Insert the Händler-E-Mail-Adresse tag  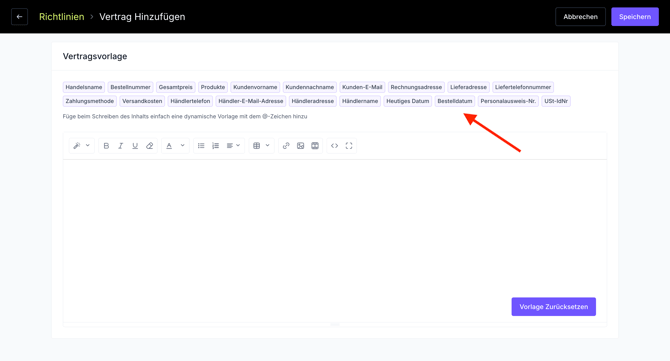point(251,101)
